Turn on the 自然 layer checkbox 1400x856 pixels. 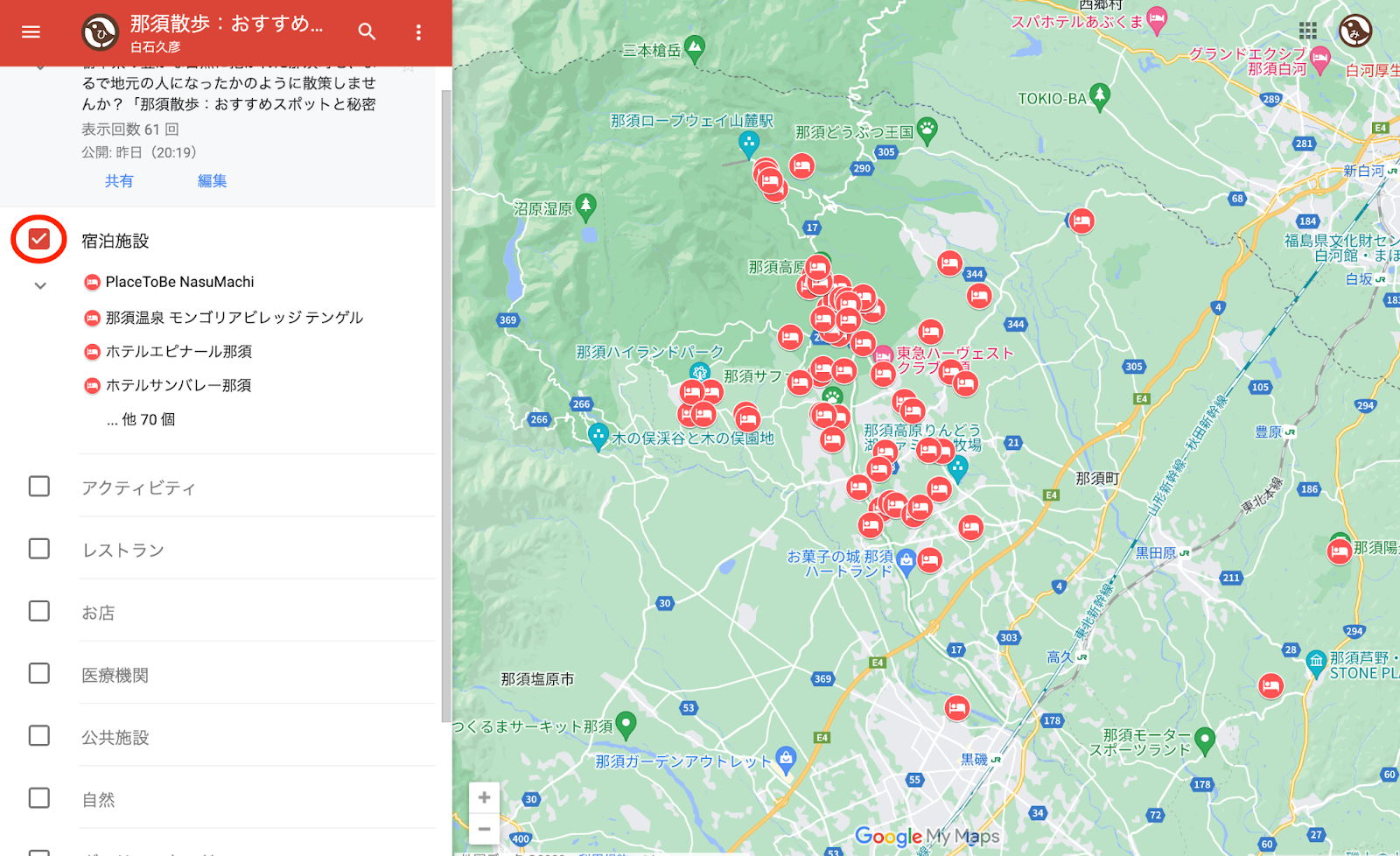pyautogui.click(x=39, y=798)
